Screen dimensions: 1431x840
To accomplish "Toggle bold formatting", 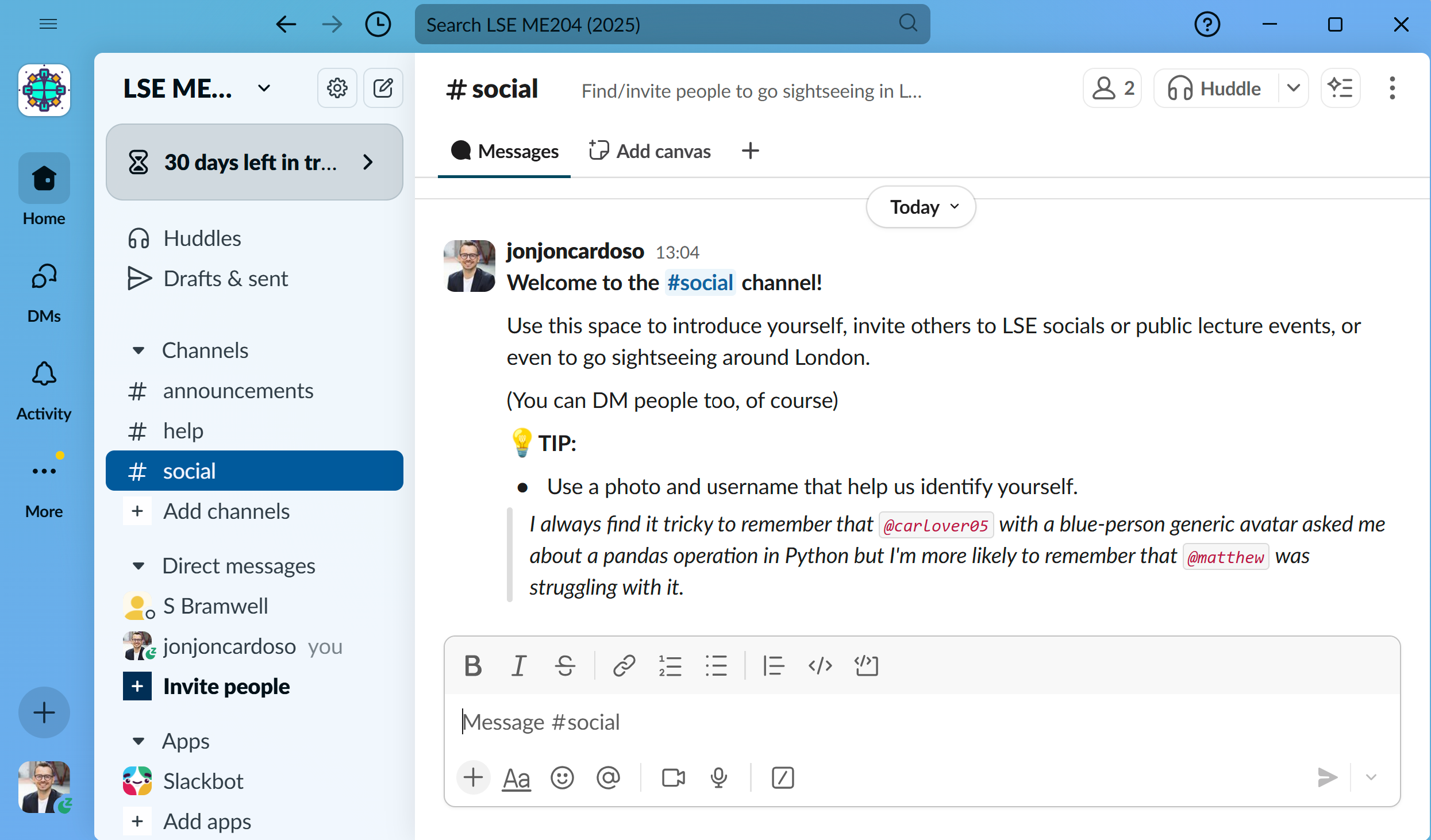I will pyautogui.click(x=473, y=666).
